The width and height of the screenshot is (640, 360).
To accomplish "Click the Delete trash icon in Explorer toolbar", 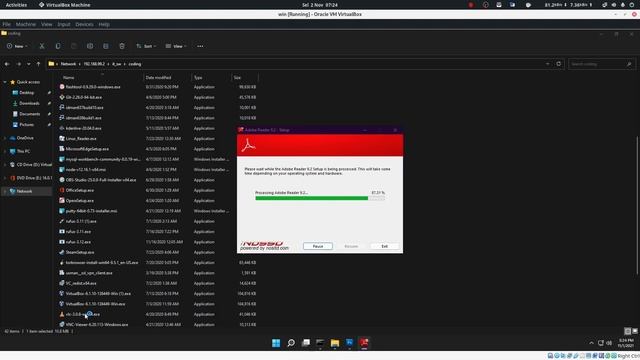I will [x=122, y=46].
